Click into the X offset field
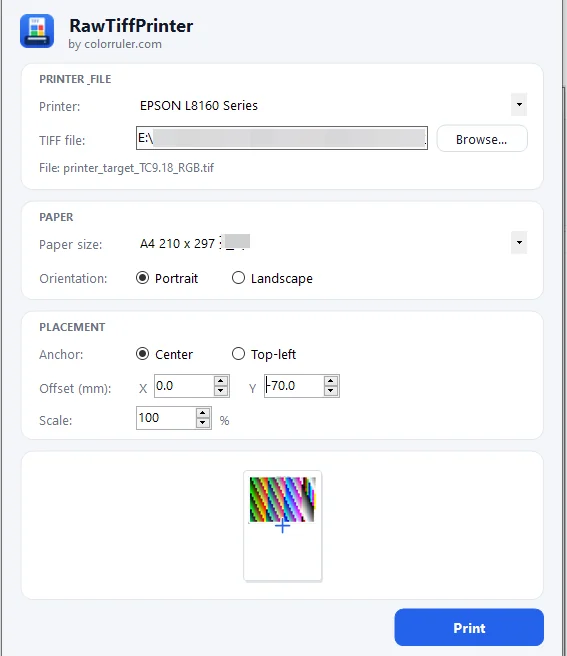The height and width of the screenshot is (656, 567). [184, 386]
